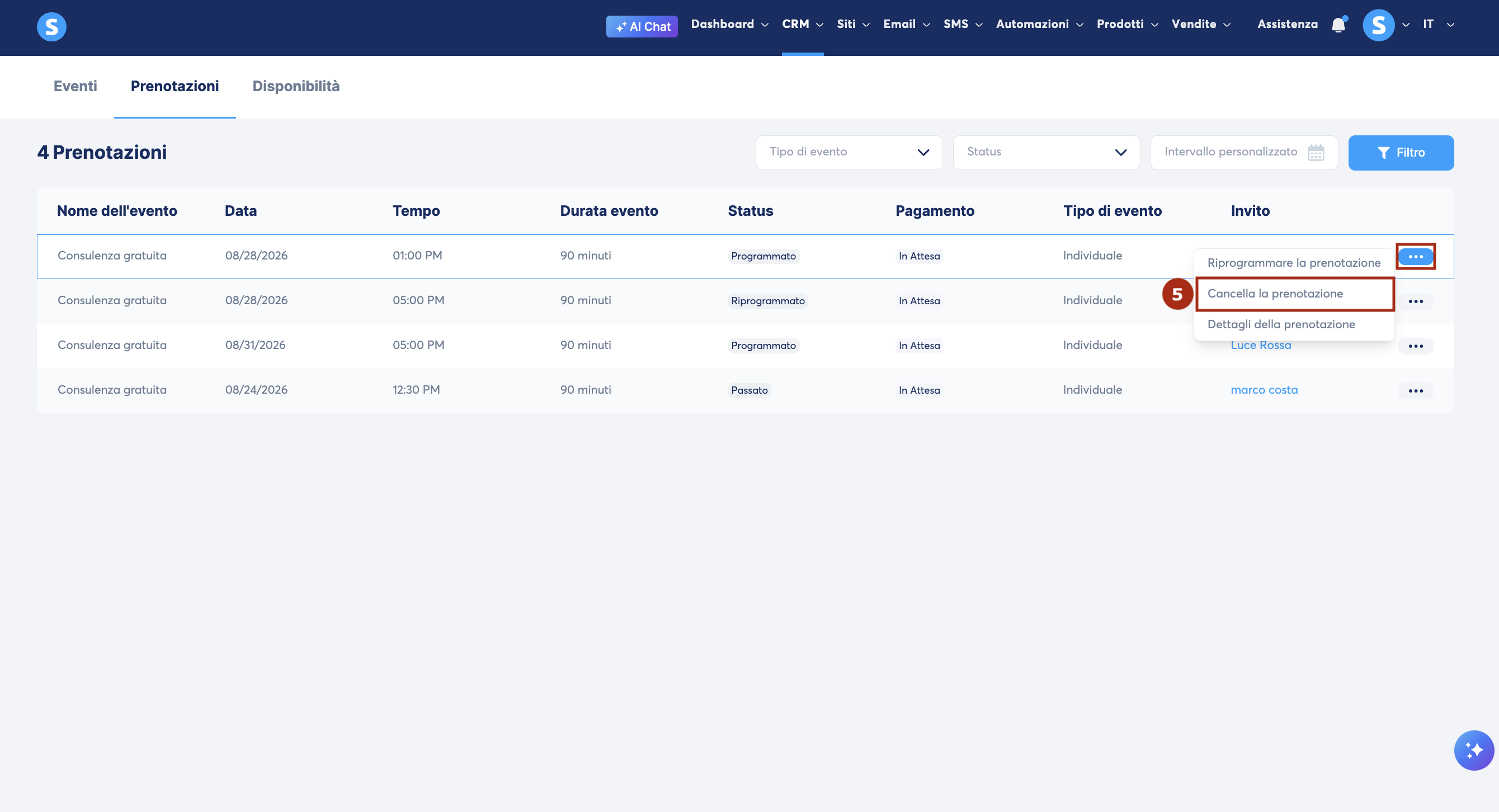Expand the Automazioni menu
1499x812 pixels.
1039,24
